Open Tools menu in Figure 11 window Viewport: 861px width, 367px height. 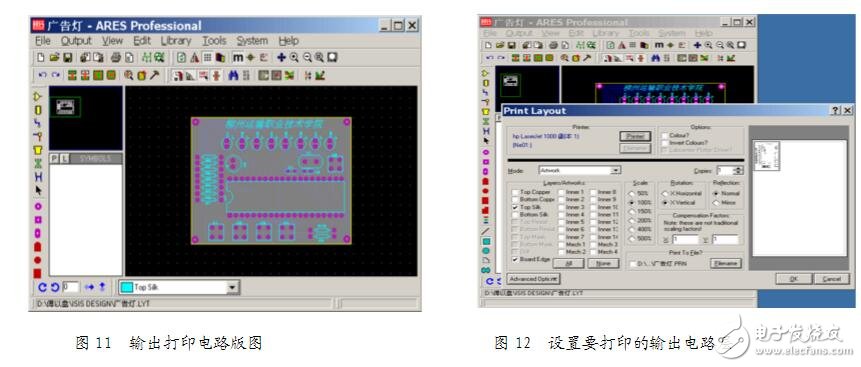tap(214, 41)
